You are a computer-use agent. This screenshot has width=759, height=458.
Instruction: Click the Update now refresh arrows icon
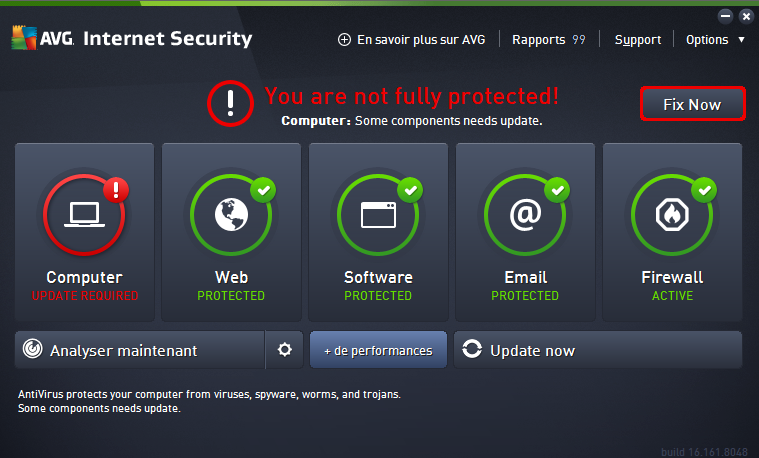click(472, 349)
